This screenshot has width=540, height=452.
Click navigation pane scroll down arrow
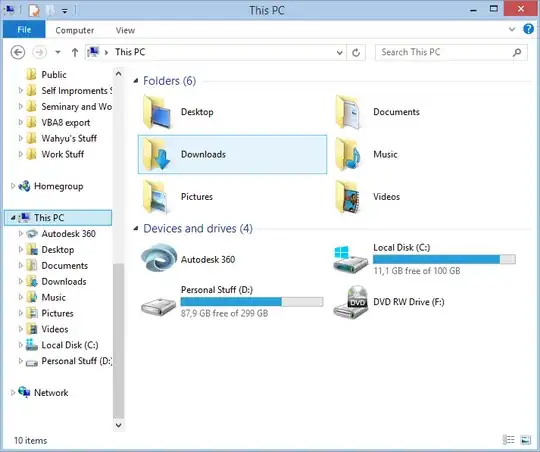(x=118, y=425)
